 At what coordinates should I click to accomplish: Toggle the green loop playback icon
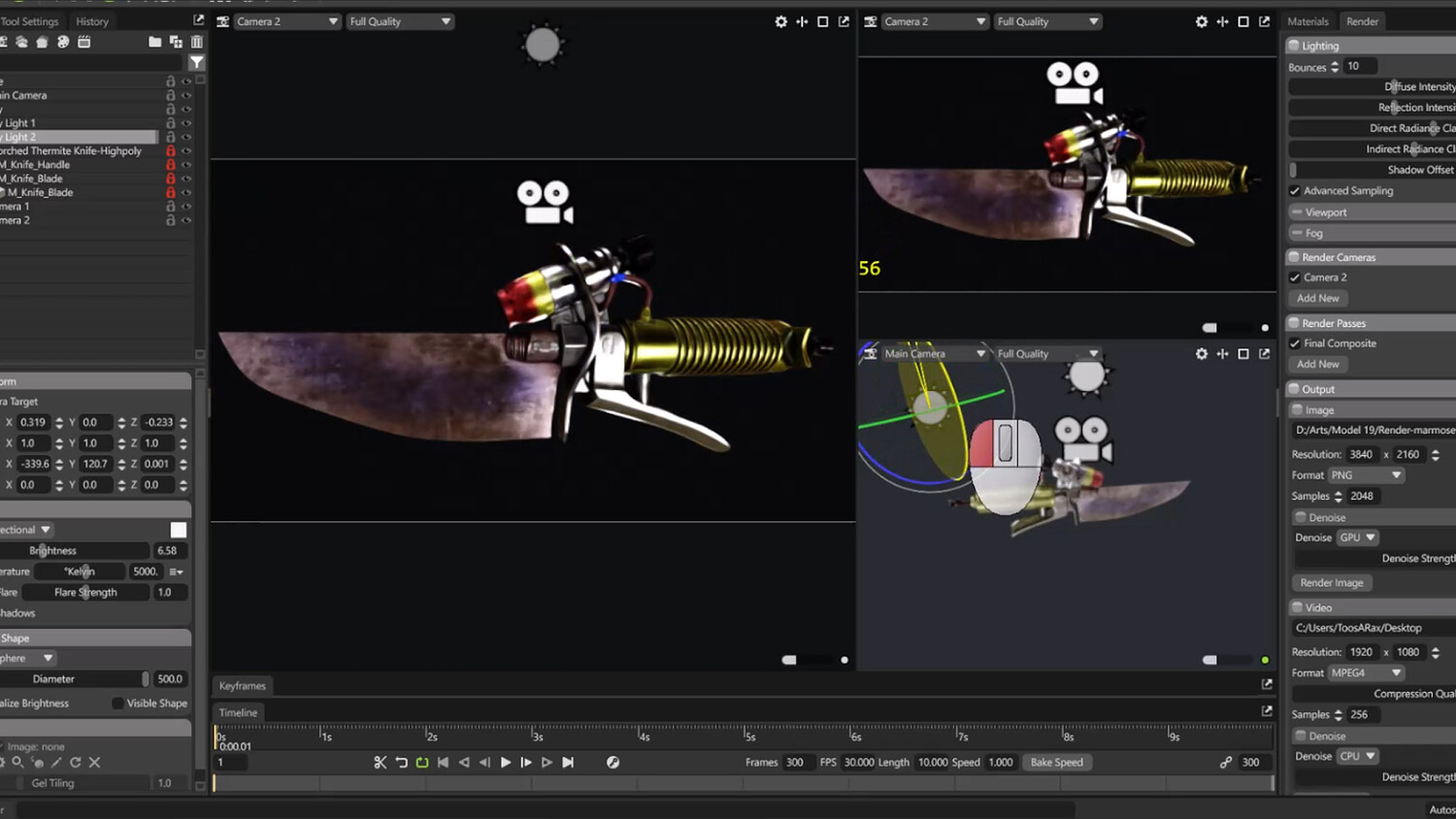point(422,763)
